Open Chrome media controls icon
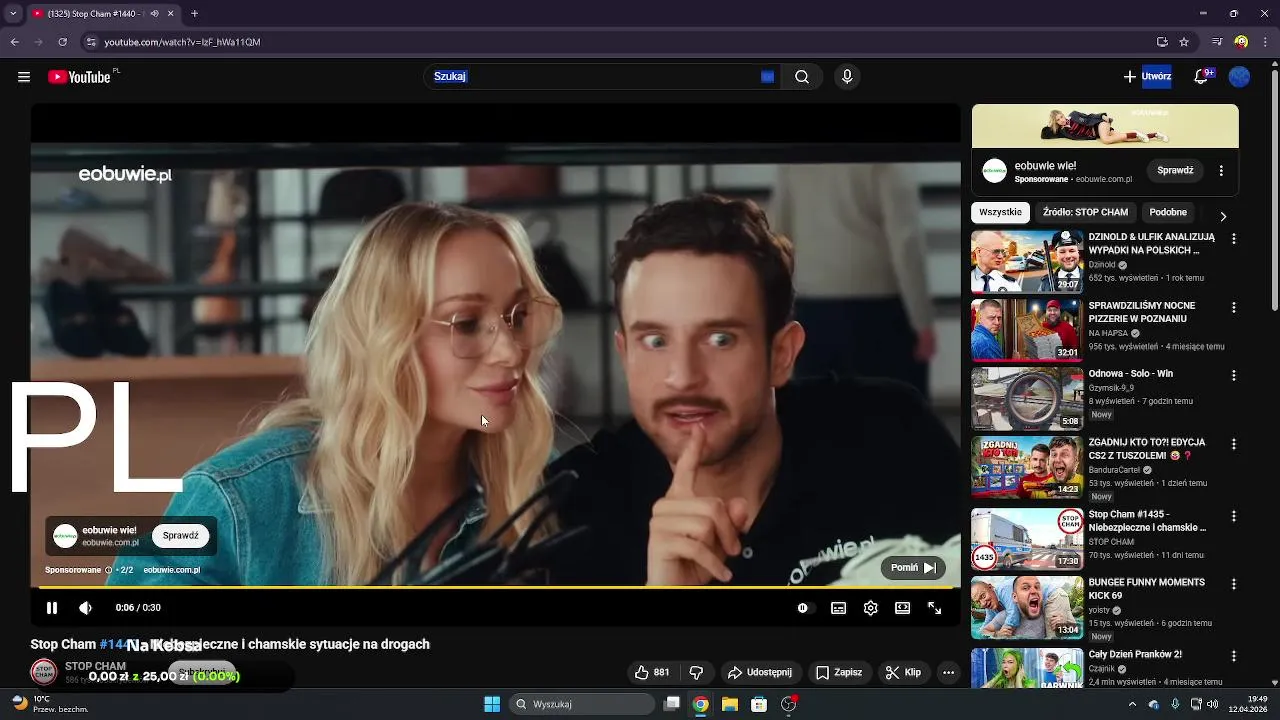 1217,42
